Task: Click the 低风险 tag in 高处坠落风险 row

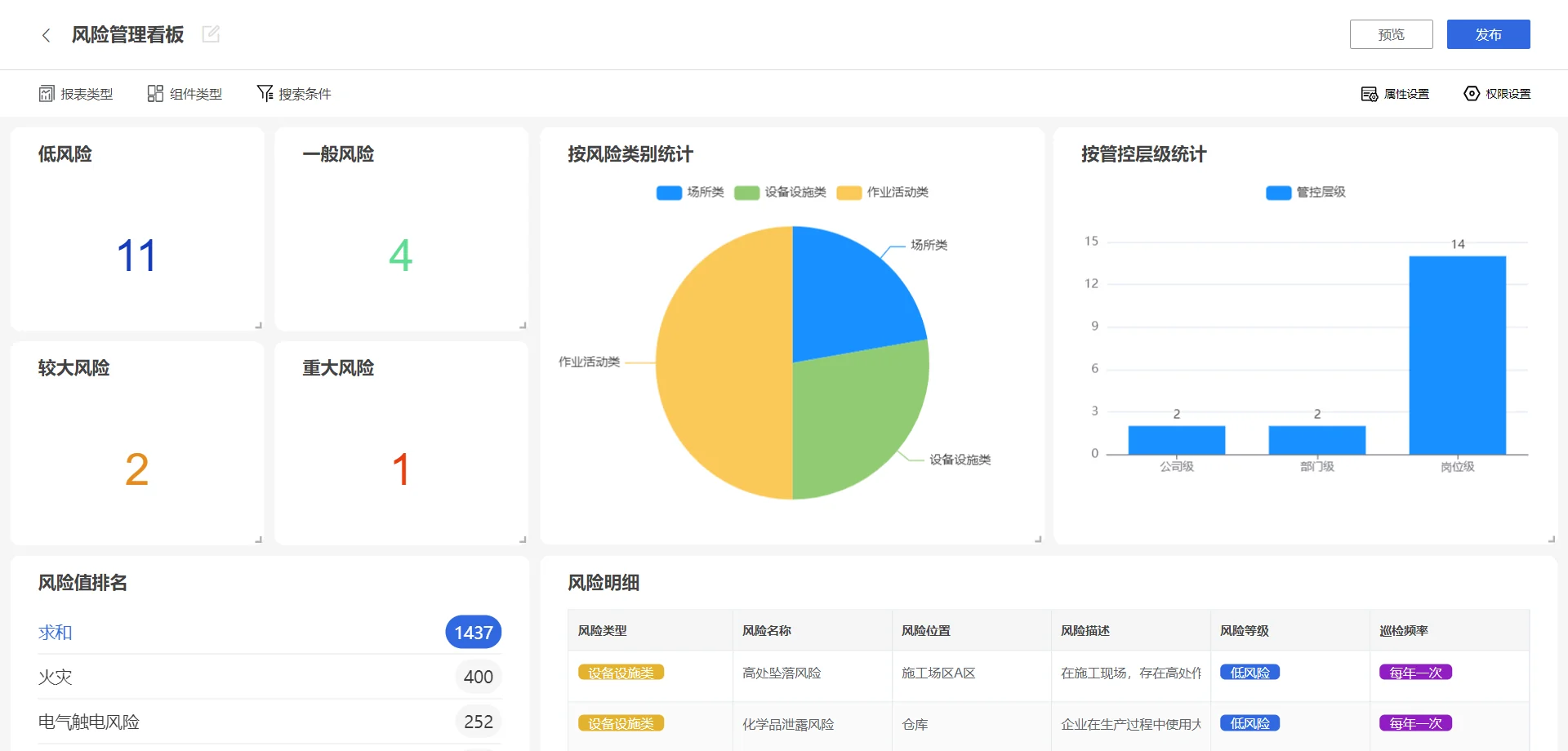Action: (x=1250, y=673)
